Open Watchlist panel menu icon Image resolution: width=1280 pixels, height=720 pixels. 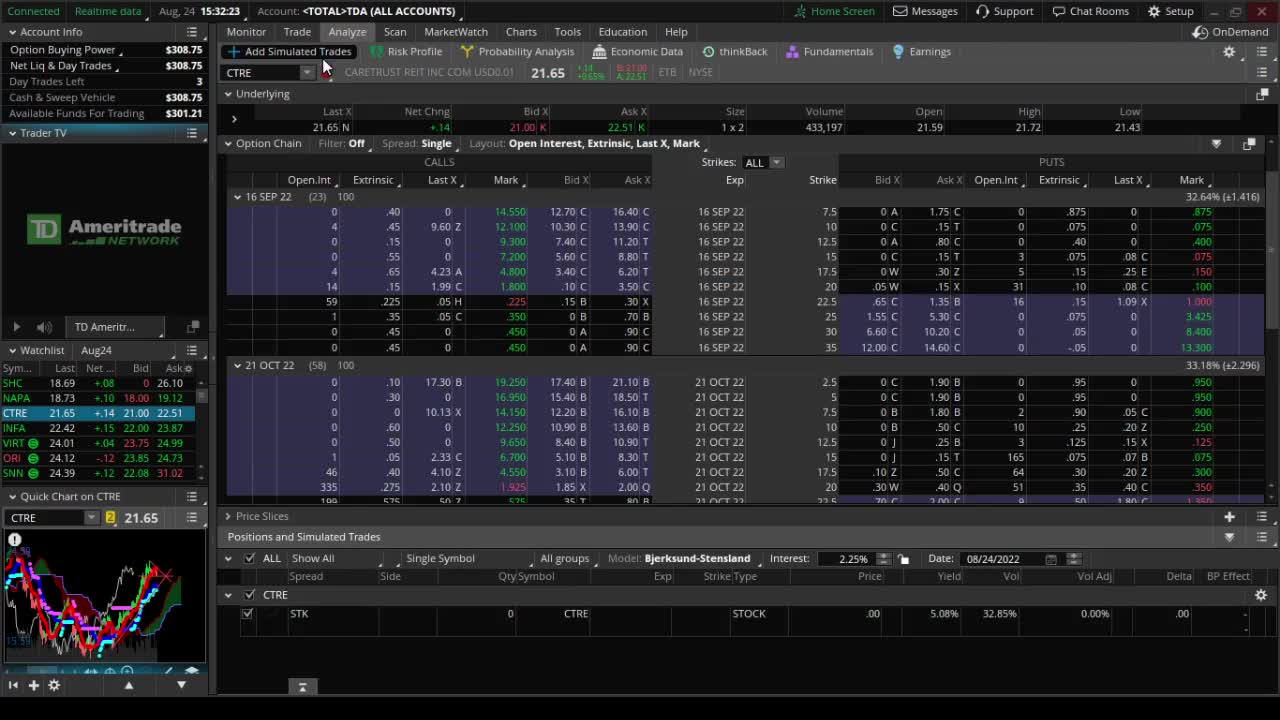point(192,350)
